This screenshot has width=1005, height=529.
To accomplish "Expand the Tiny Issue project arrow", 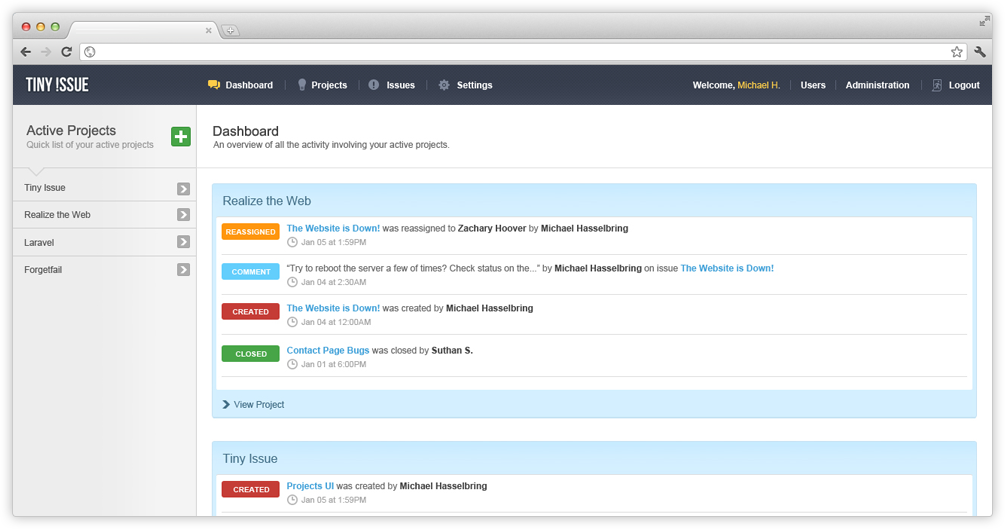I will (183, 188).
